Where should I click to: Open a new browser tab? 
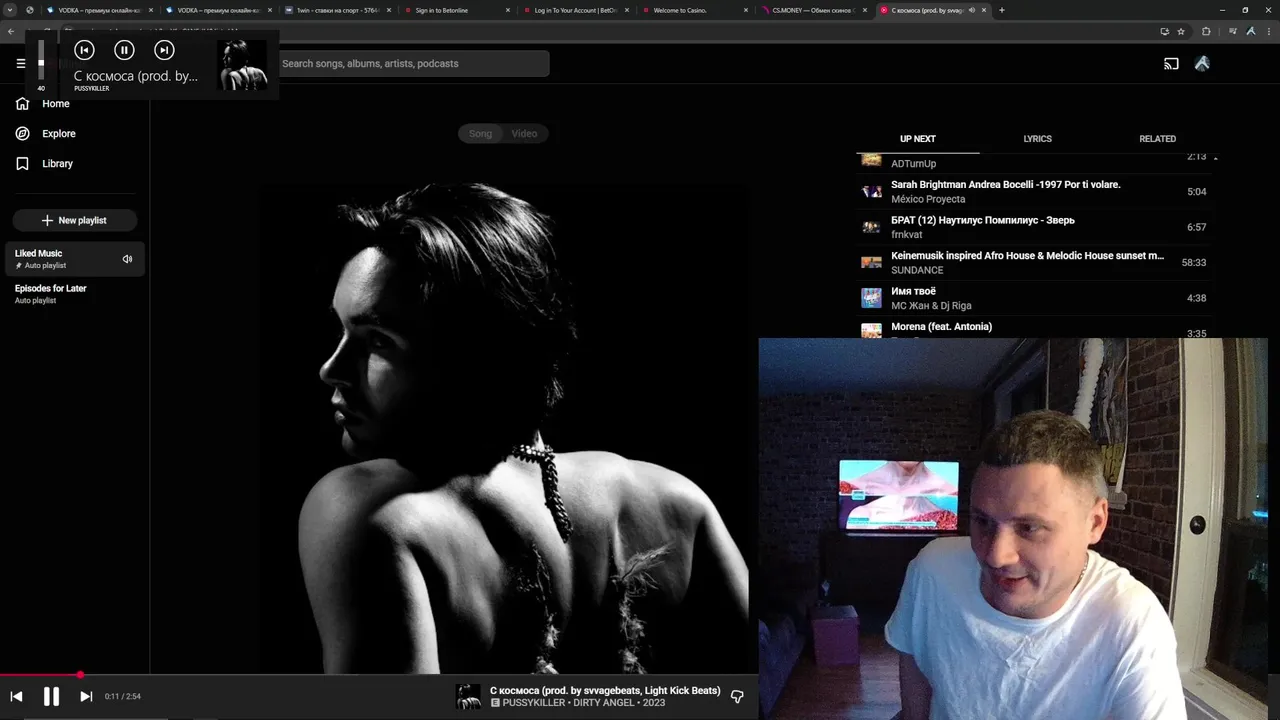(x=1001, y=10)
